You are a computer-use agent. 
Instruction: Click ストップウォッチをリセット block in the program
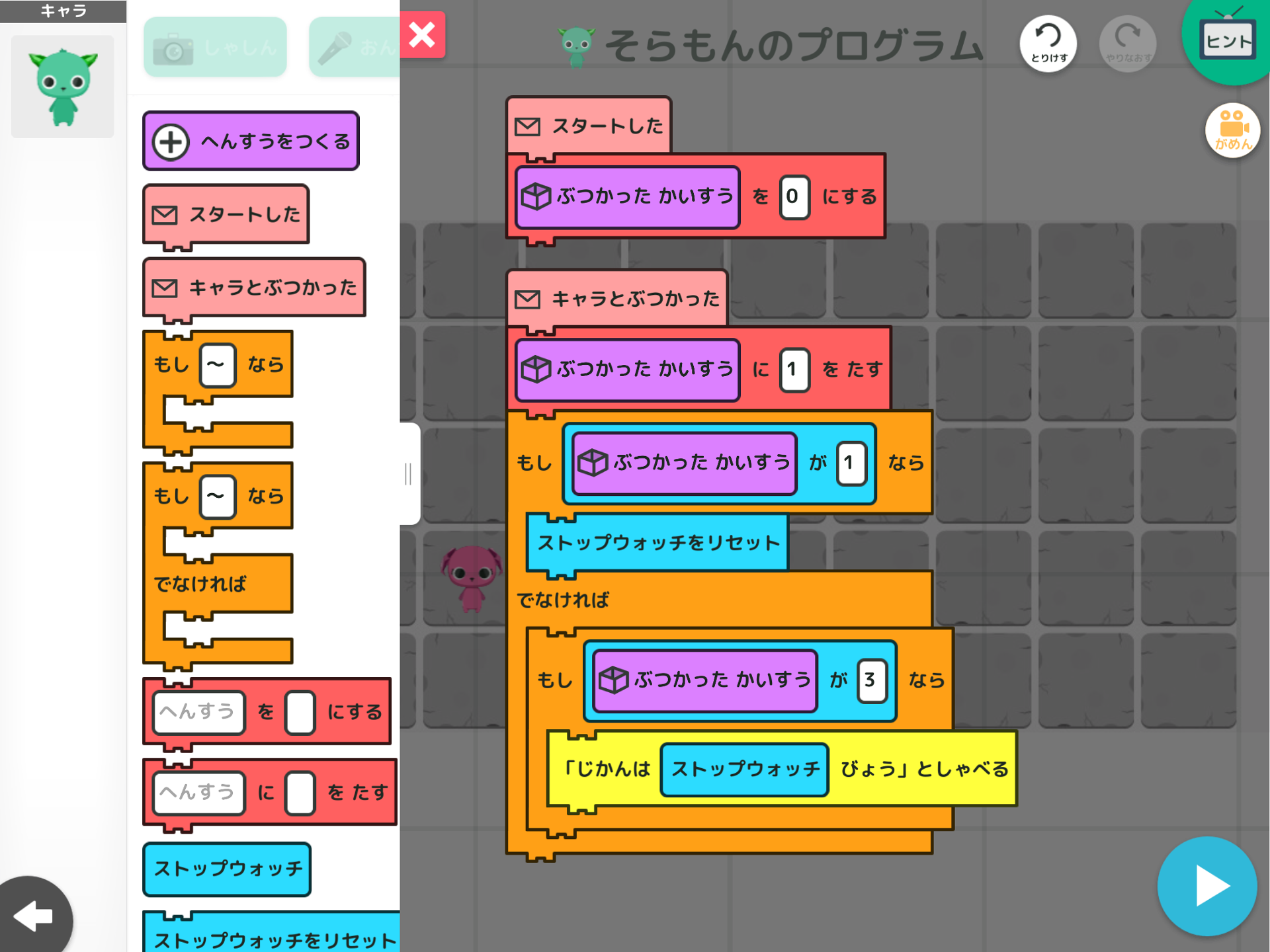[657, 543]
